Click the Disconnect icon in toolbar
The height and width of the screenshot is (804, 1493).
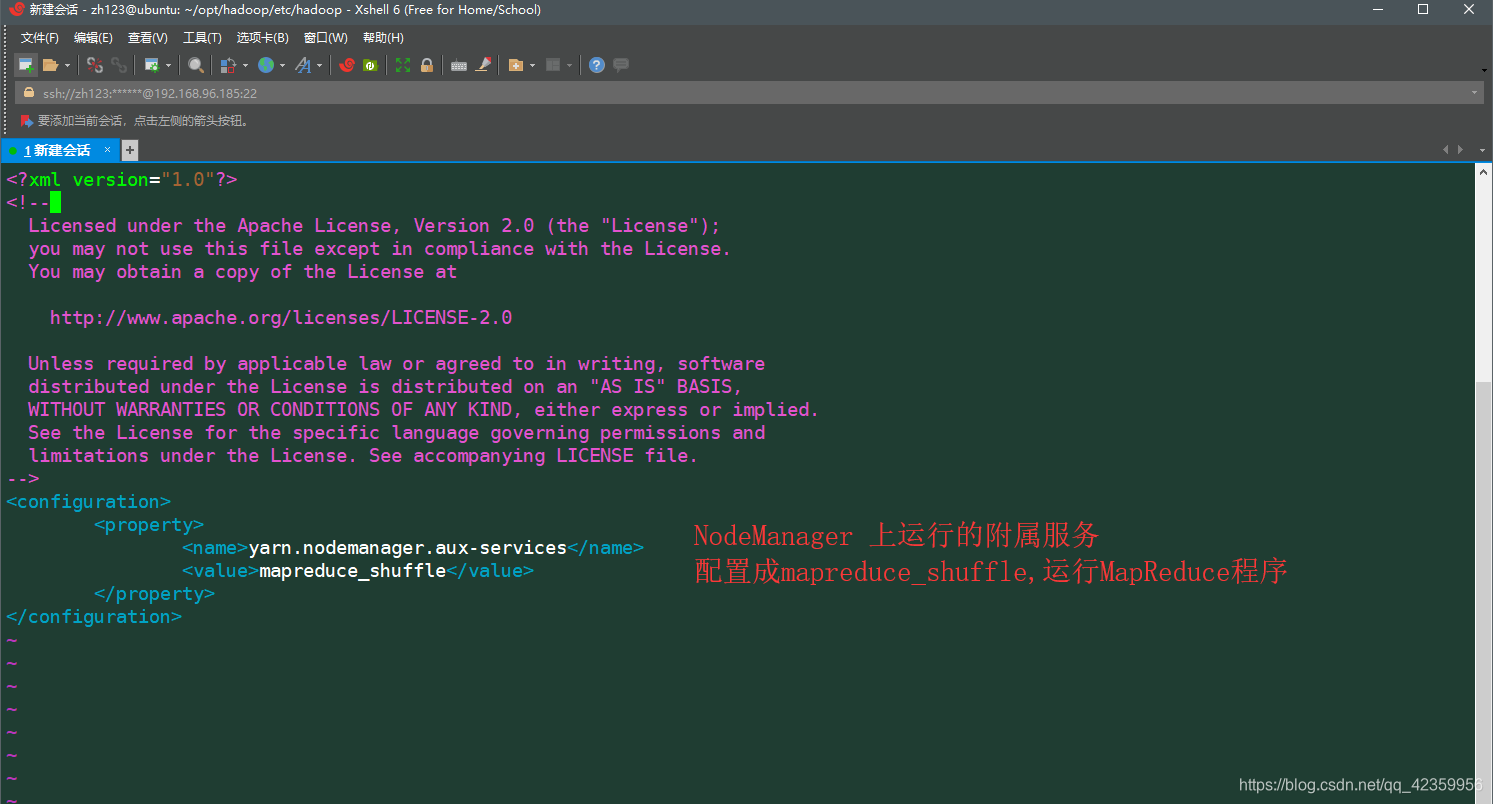pyautogui.click(x=95, y=65)
